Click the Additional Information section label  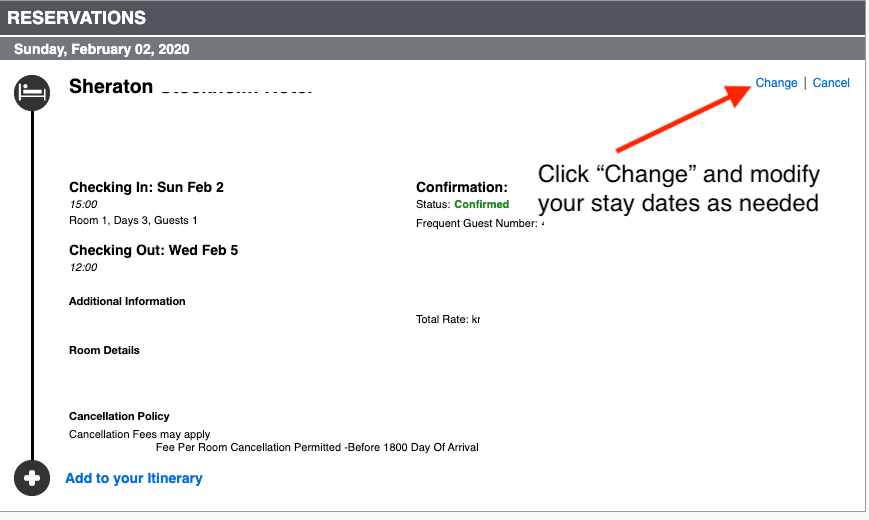click(x=127, y=301)
